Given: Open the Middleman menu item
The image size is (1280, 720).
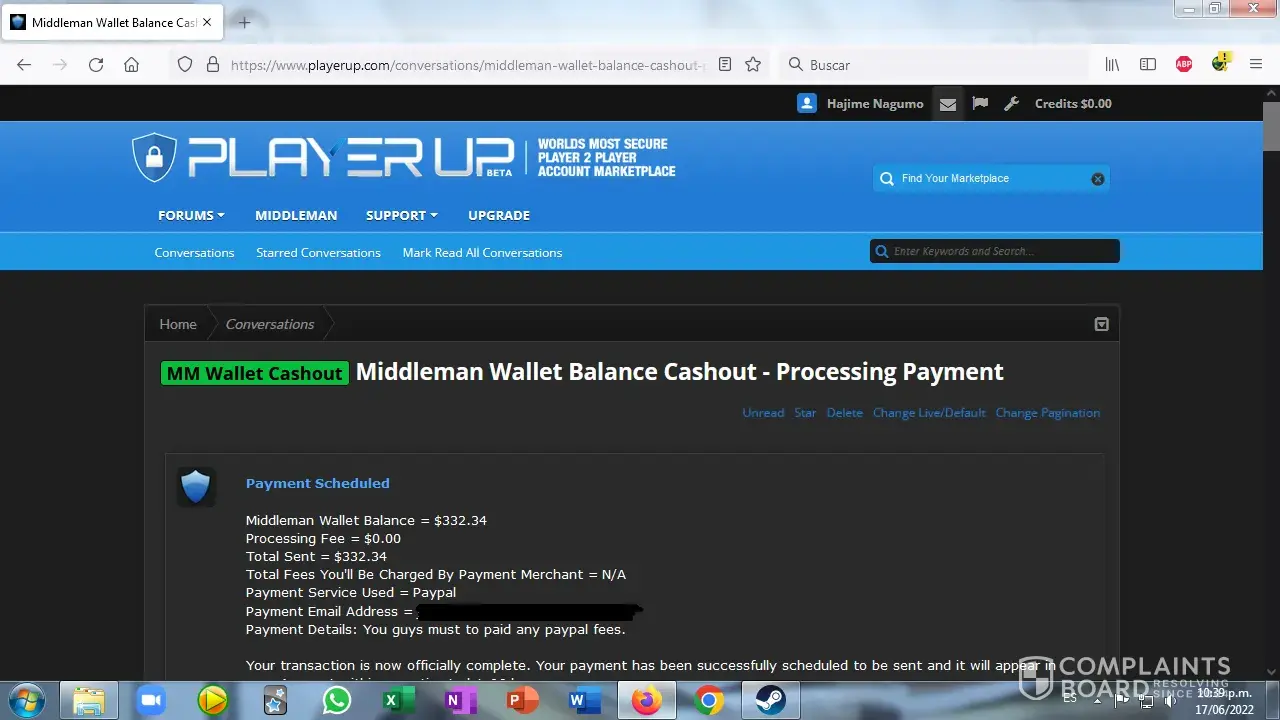Looking at the screenshot, I should [296, 215].
